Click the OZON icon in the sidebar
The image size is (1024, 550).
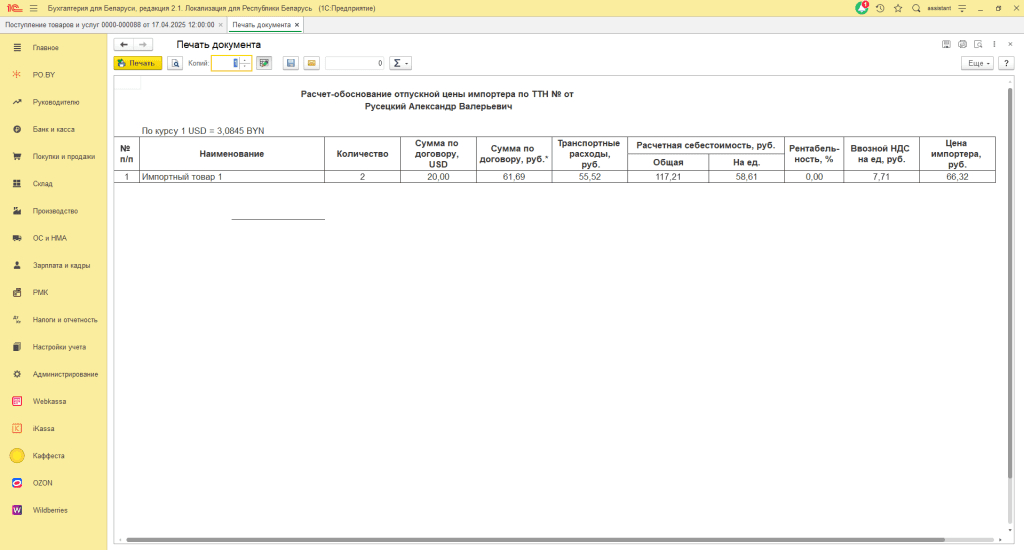pyautogui.click(x=17, y=483)
